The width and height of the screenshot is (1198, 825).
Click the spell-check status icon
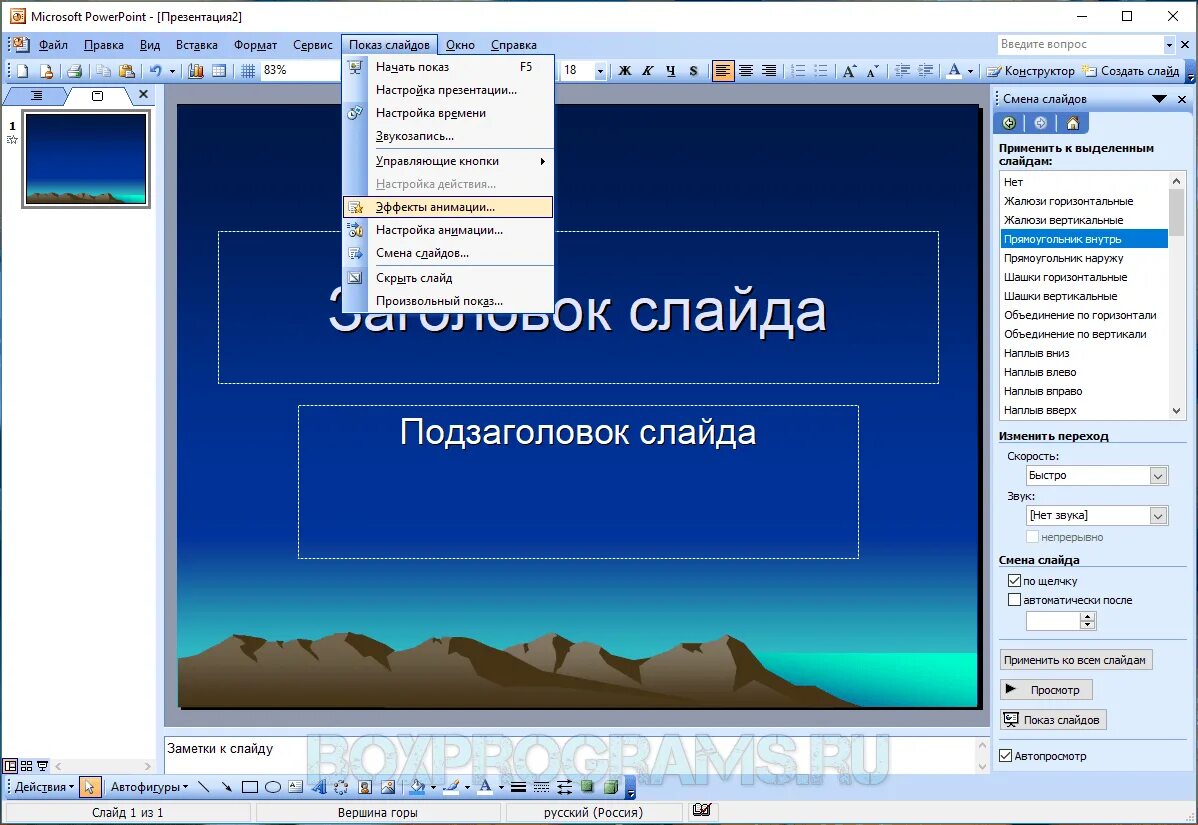click(x=701, y=810)
